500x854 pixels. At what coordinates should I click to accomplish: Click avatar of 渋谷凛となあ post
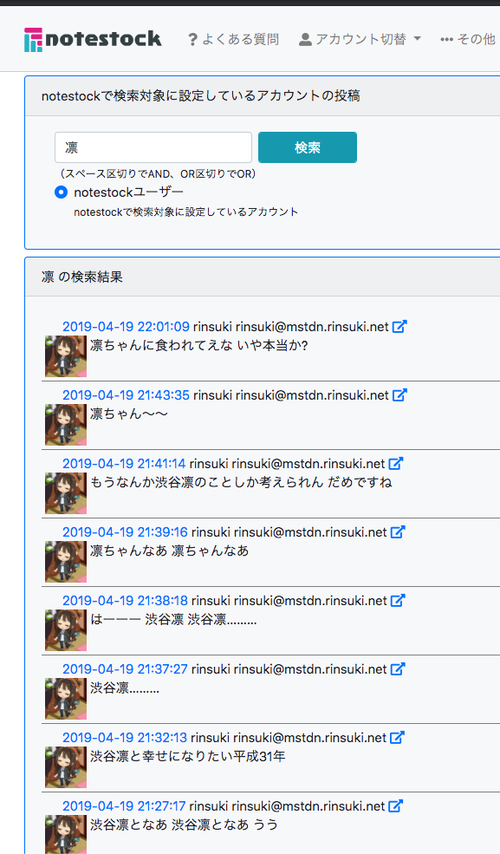click(65, 834)
